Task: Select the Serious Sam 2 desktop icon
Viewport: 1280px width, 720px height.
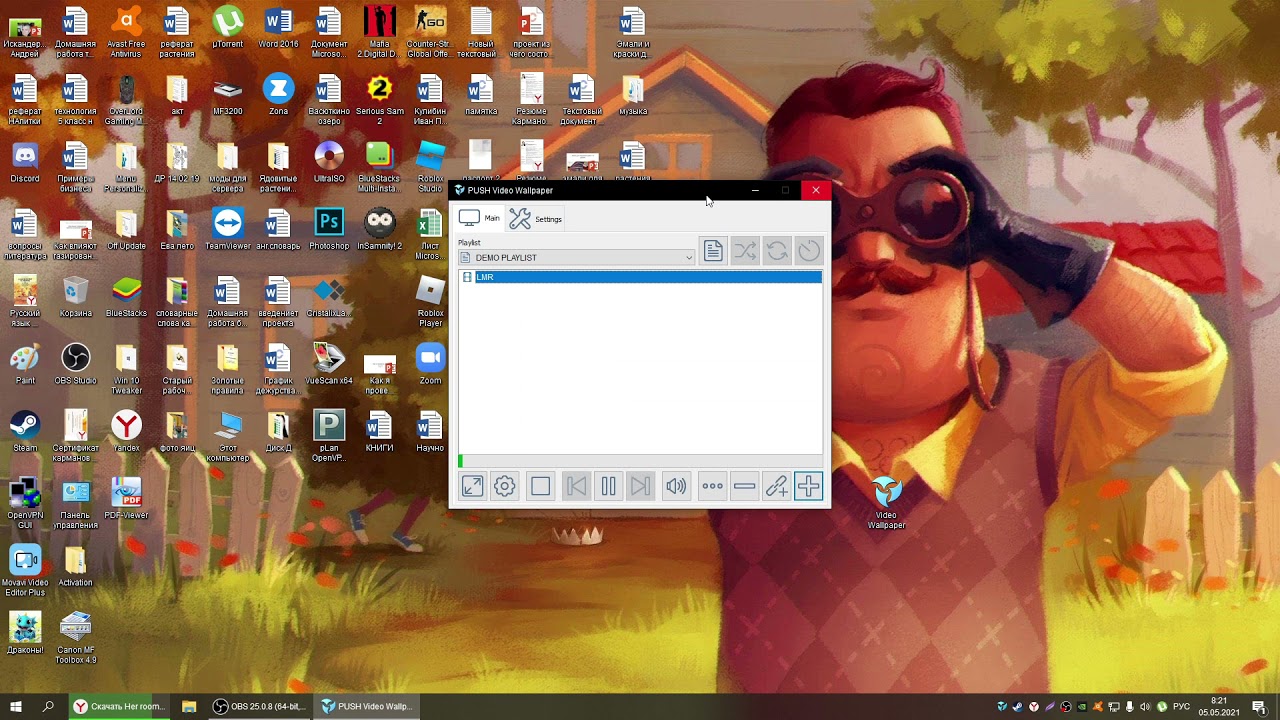Action: point(379,100)
